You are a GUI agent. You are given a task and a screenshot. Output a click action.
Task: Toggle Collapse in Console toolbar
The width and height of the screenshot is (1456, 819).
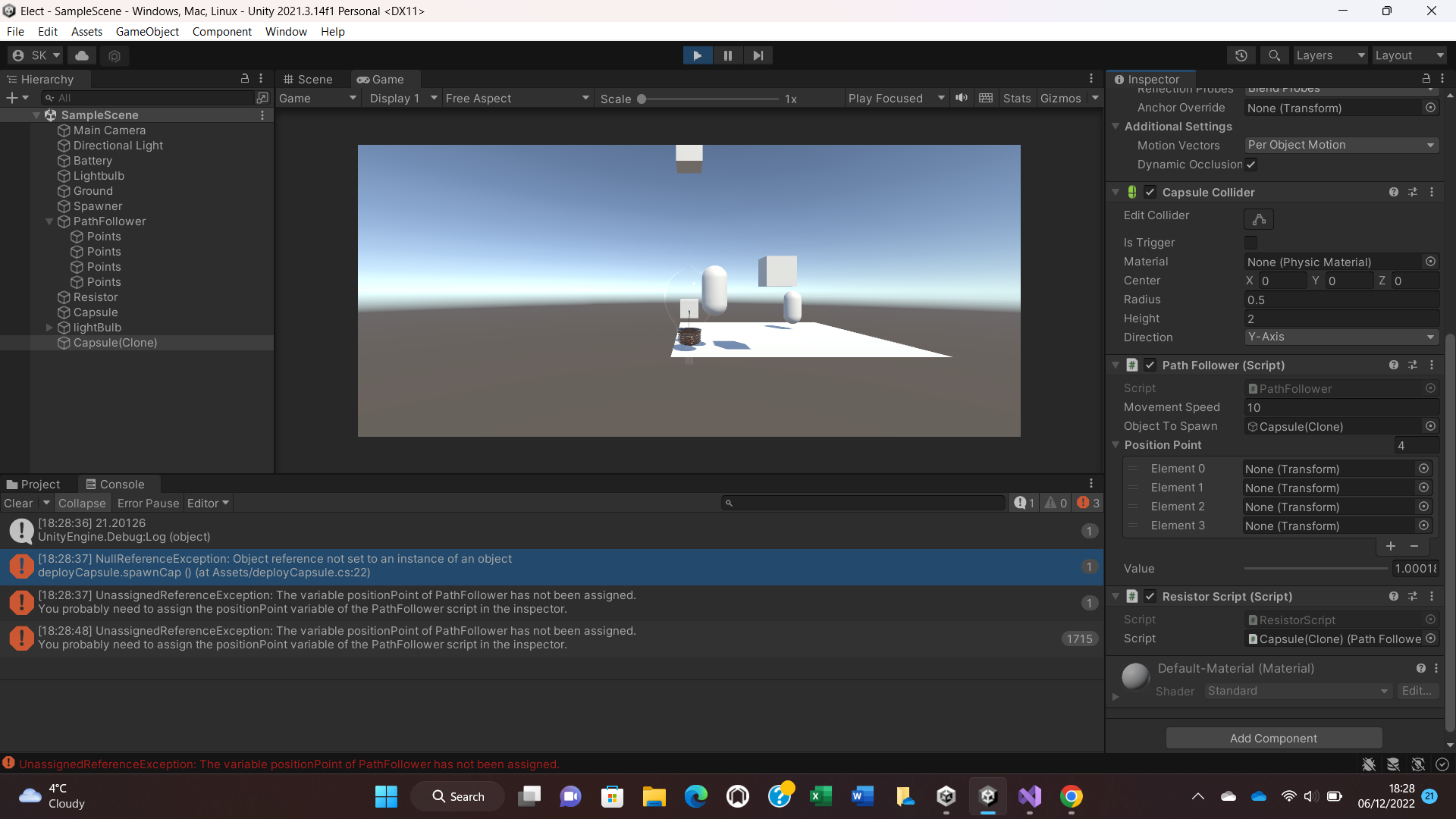[x=82, y=503]
